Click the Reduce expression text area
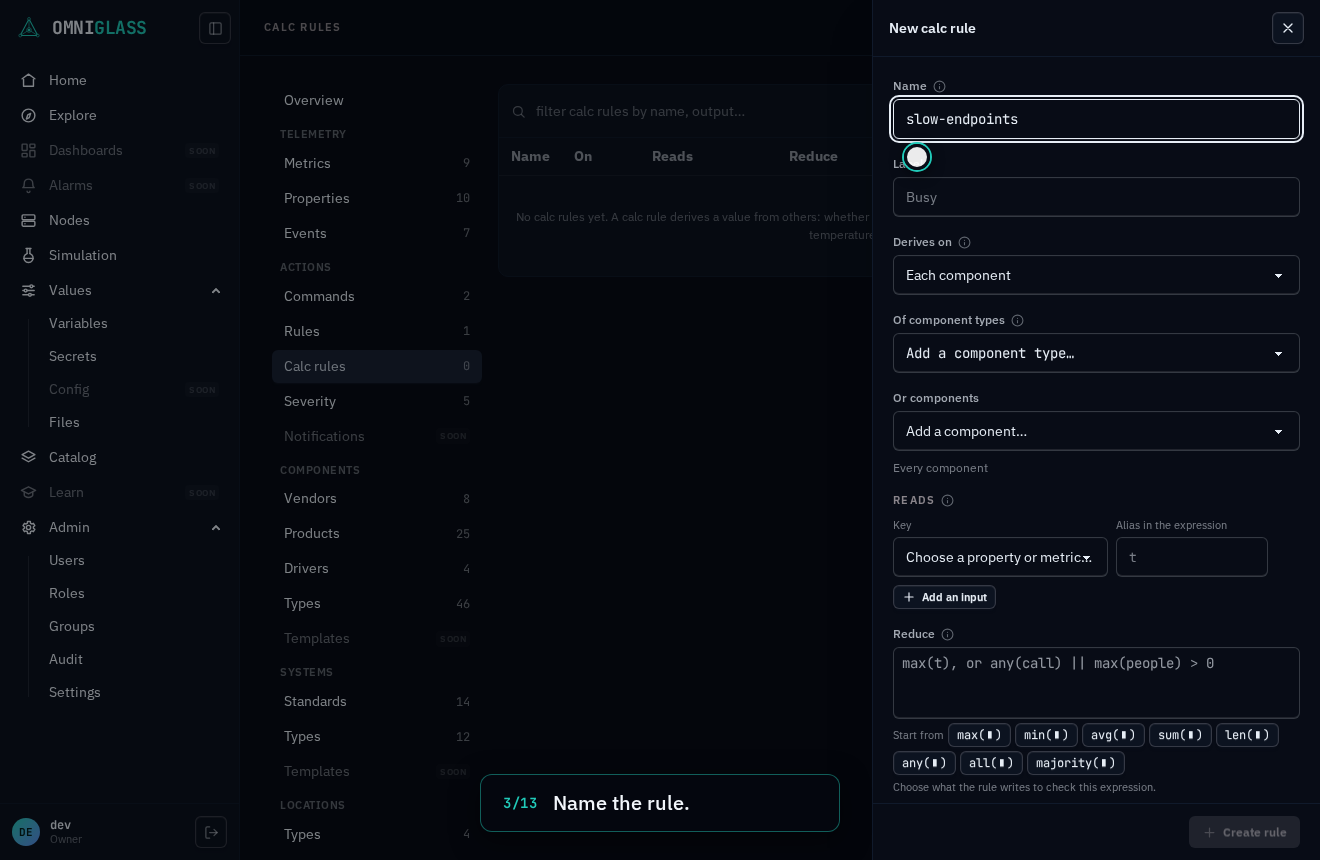Screen dimensions: 1320x860 point(1096,682)
